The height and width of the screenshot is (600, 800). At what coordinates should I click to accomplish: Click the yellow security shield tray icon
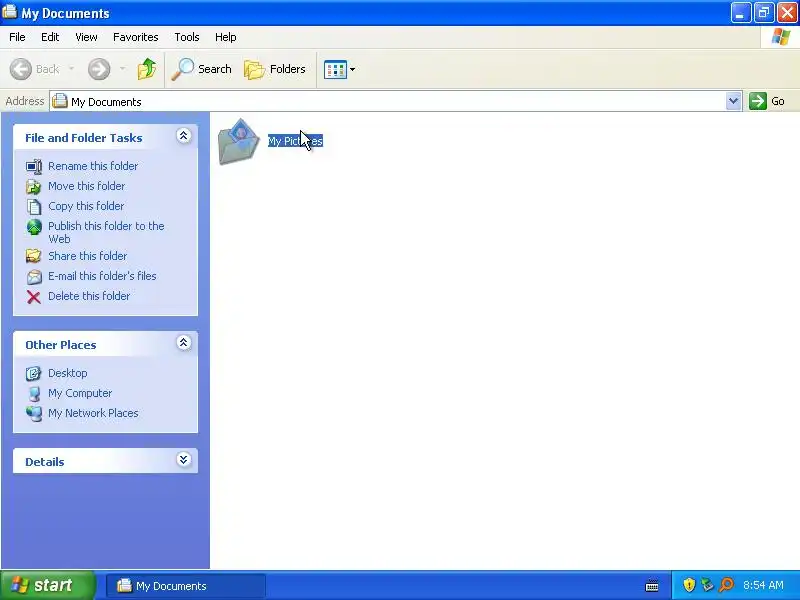point(689,585)
